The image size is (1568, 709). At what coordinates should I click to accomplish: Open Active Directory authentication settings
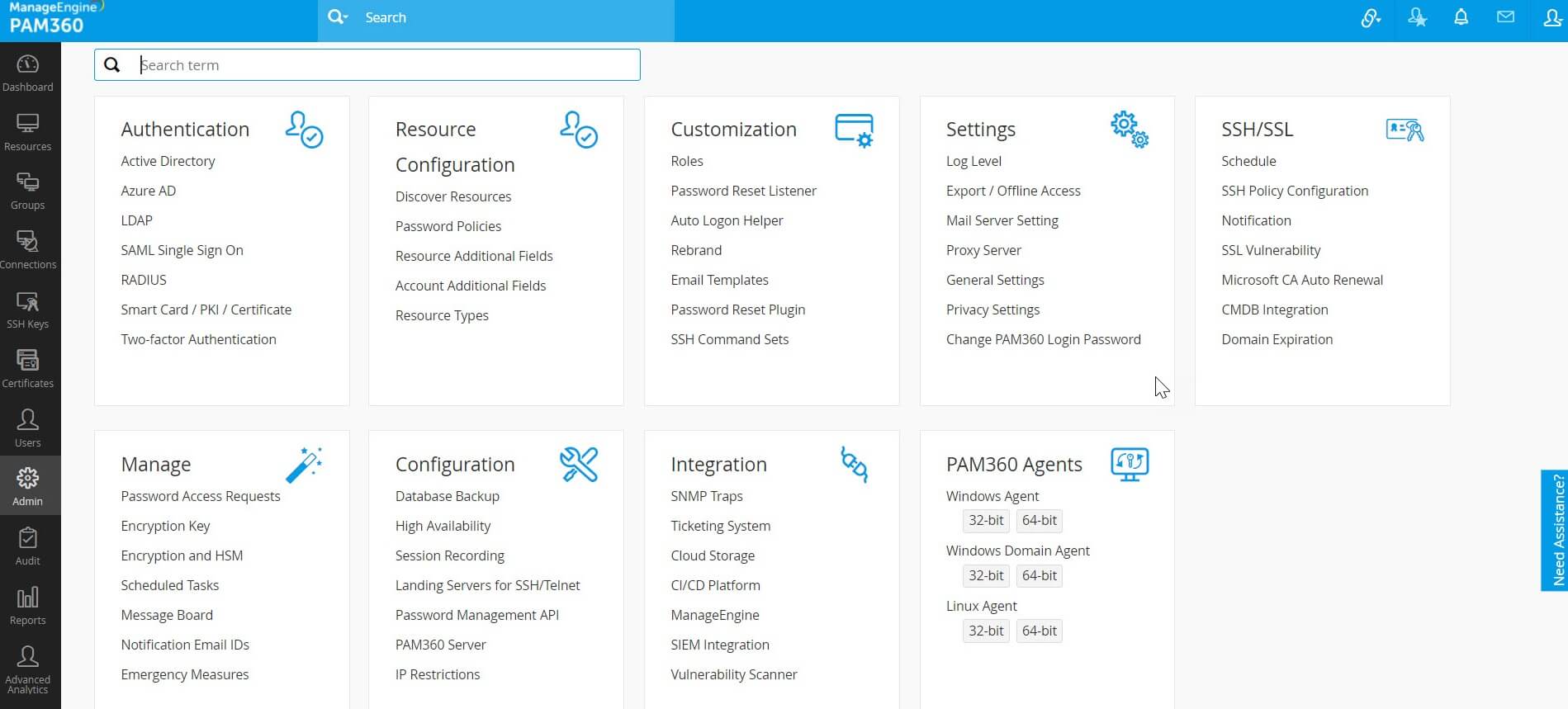[x=168, y=161]
